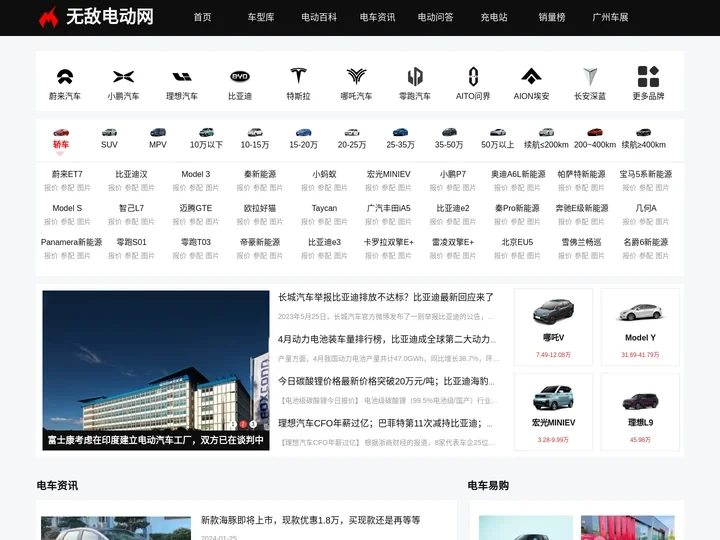This screenshot has width=720, height=540.
Task: Choose the 比亚迪 BYD logo
Action: tap(240, 77)
